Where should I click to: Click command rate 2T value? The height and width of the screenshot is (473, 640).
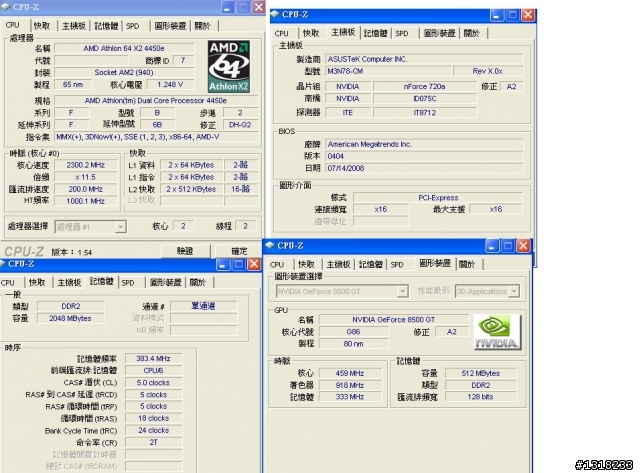tap(153, 442)
